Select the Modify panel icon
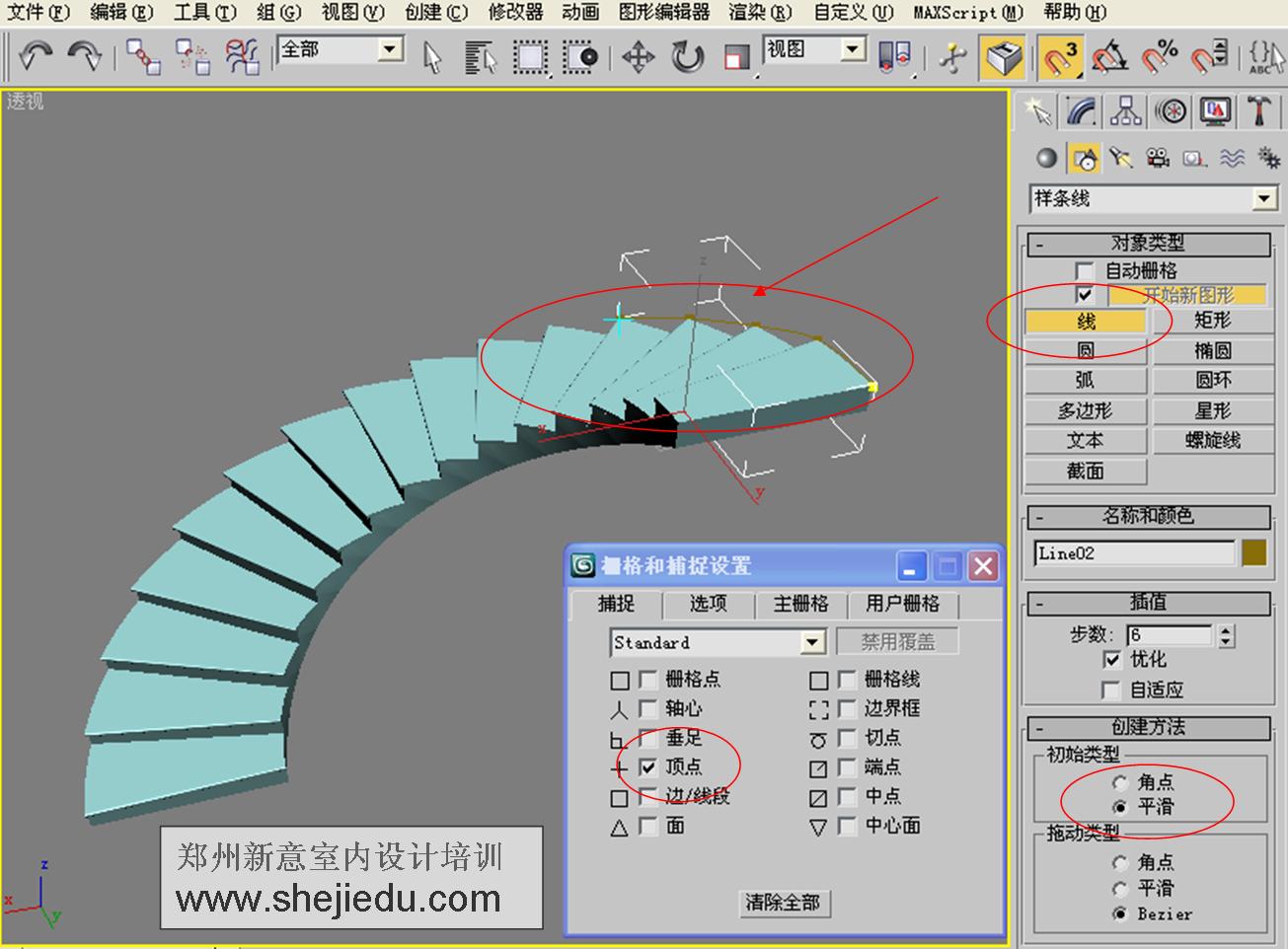The width and height of the screenshot is (1288, 949). click(x=1081, y=111)
